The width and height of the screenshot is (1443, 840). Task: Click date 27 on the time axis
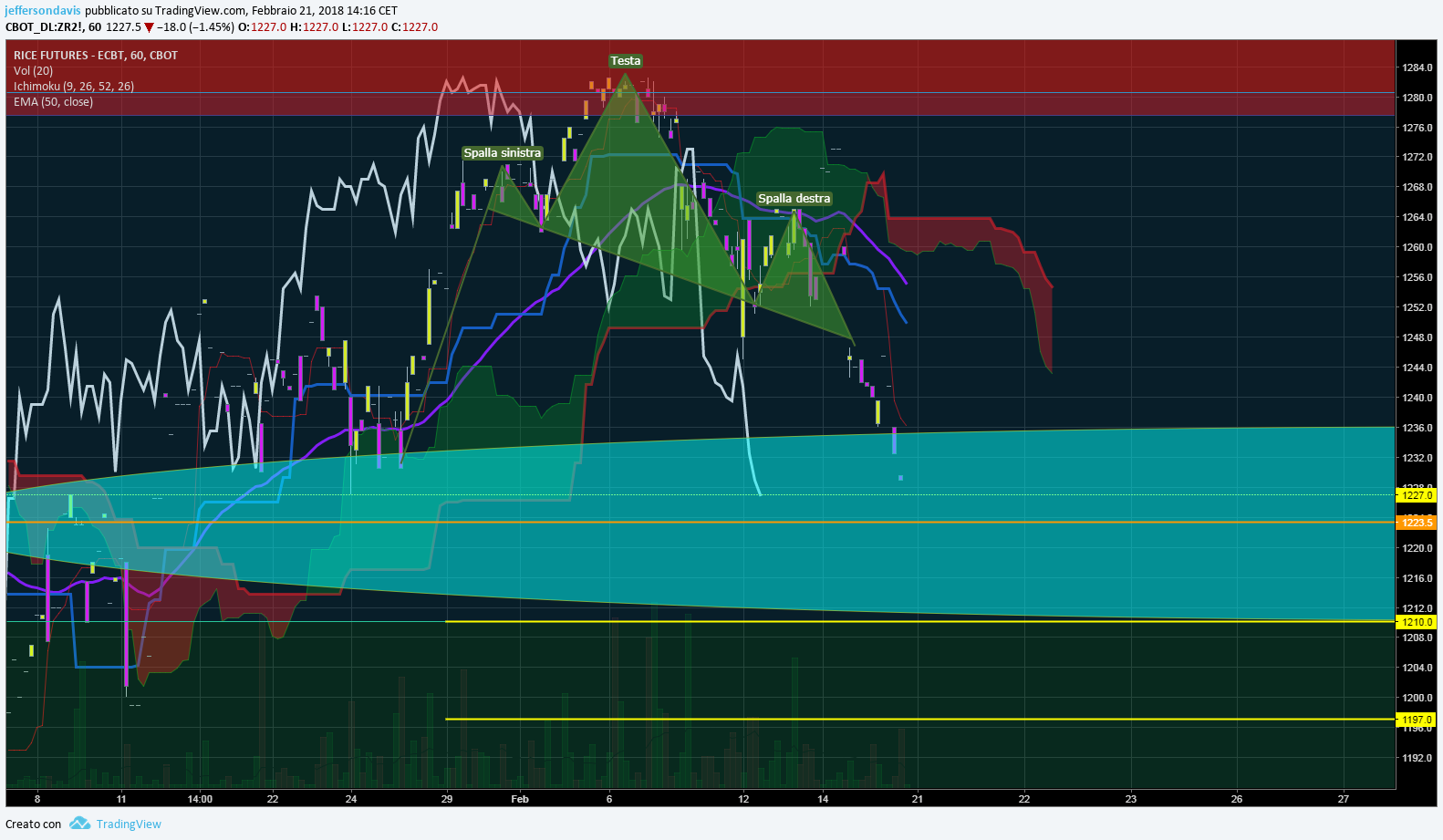[1344, 799]
